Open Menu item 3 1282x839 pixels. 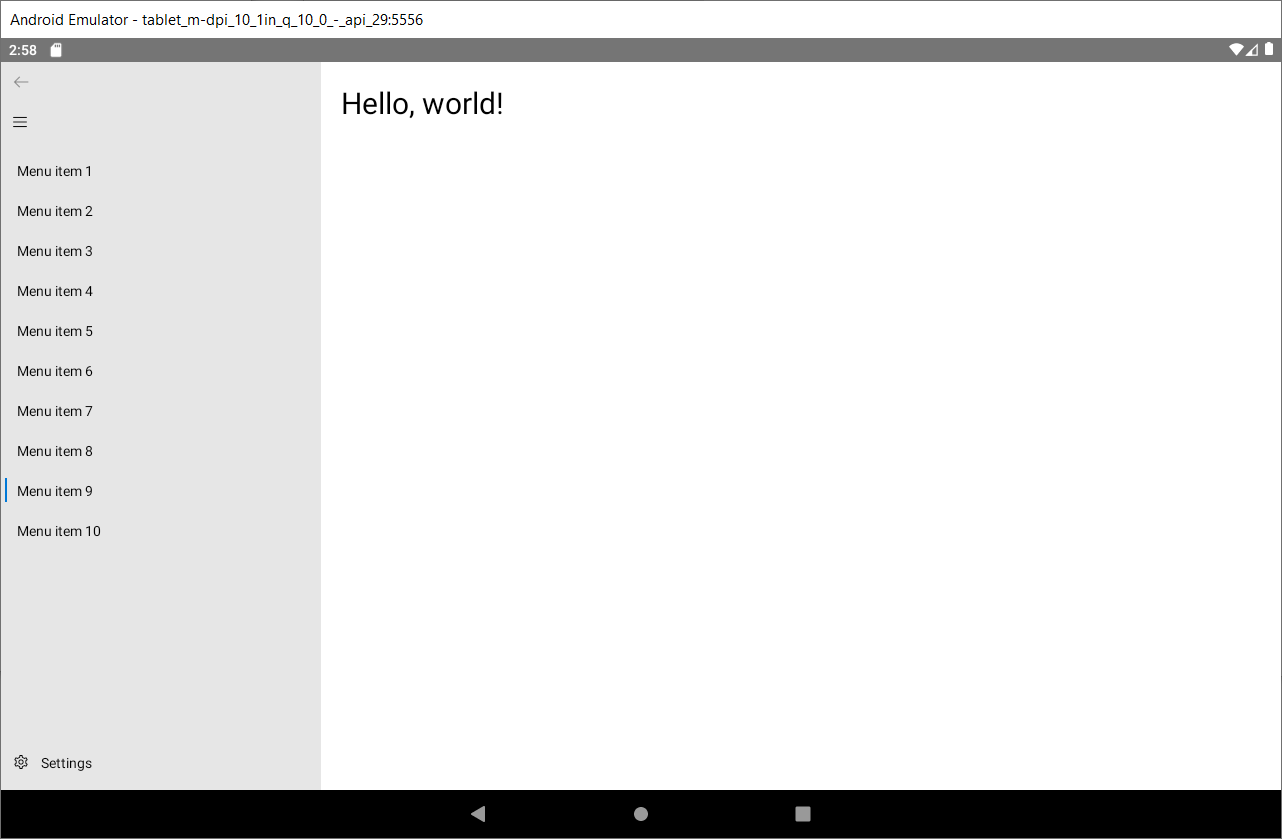click(55, 251)
